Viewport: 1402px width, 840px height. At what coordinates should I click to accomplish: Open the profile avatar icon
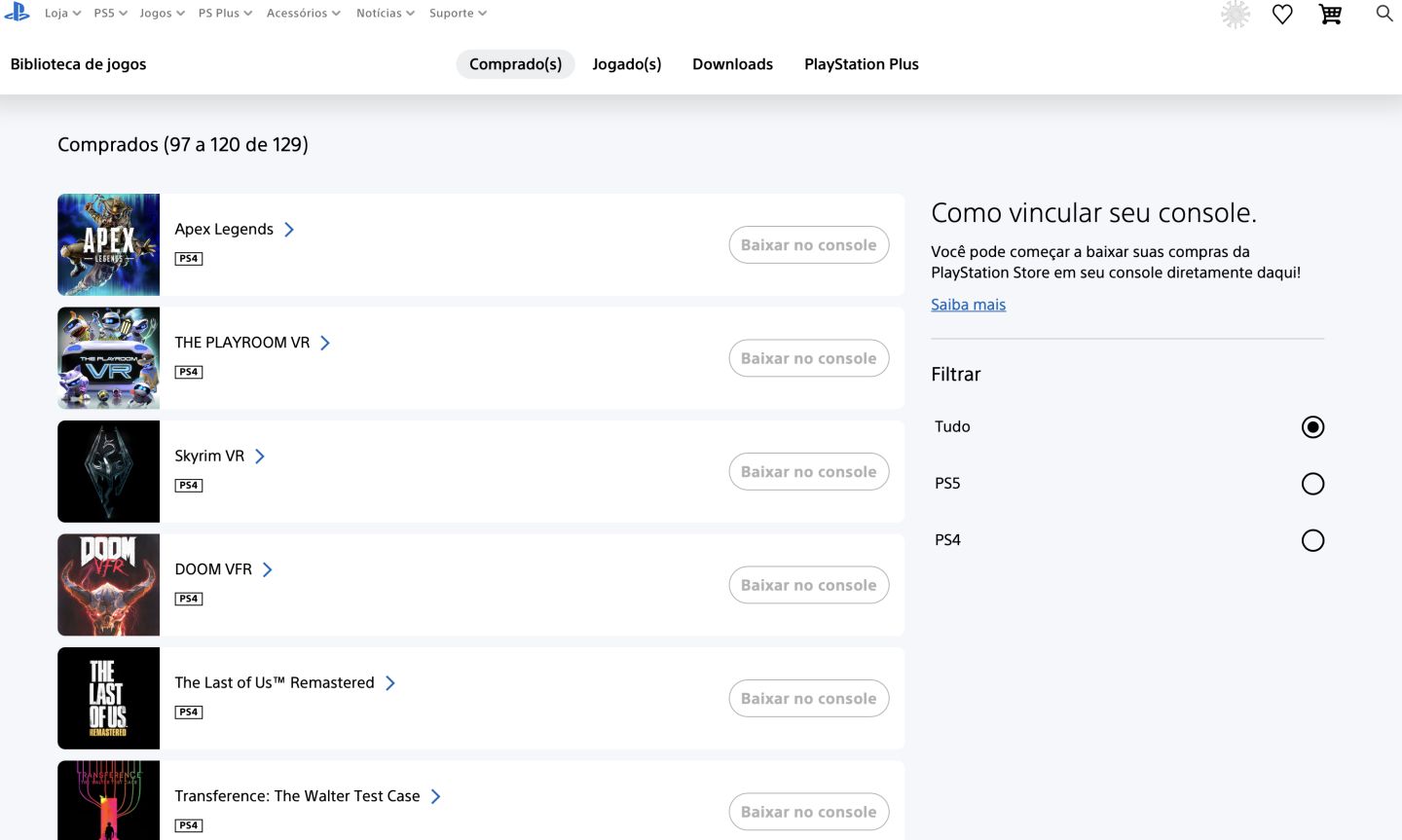pos(1236,14)
